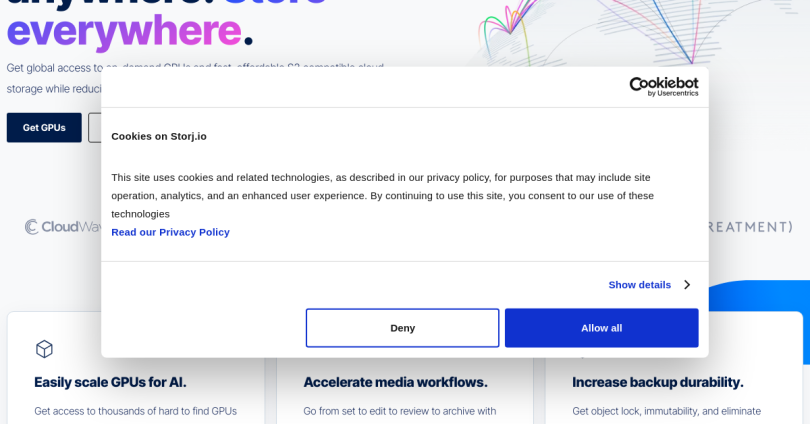810x424 pixels.
Task: Click the outlined button next to Get GPUs
Action: coord(95,128)
